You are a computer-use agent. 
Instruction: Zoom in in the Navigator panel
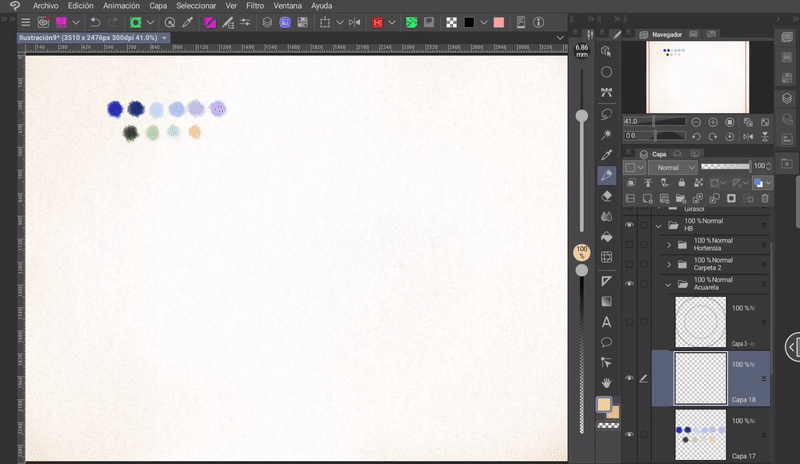click(713, 122)
